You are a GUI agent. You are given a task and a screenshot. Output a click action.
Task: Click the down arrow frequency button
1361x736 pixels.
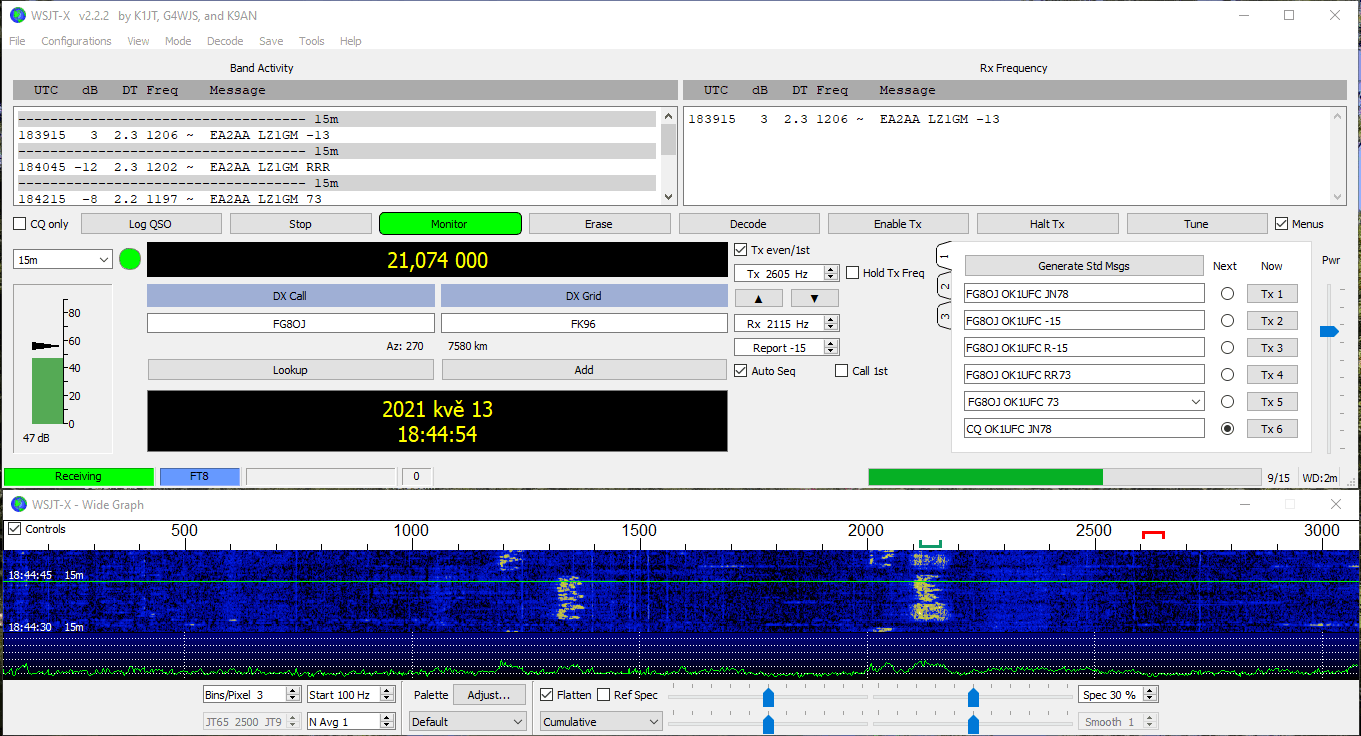click(814, 298)
